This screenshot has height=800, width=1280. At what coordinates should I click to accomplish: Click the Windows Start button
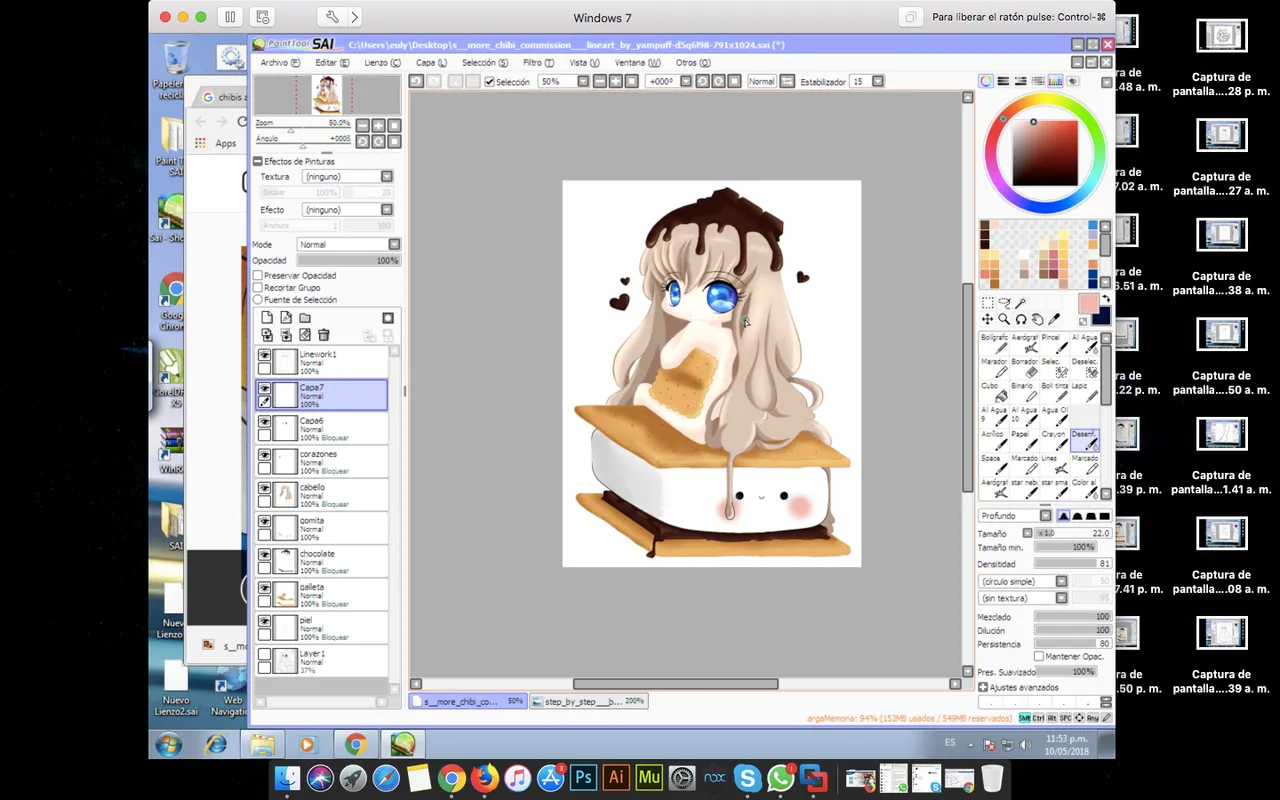click(x=167, y=745)
